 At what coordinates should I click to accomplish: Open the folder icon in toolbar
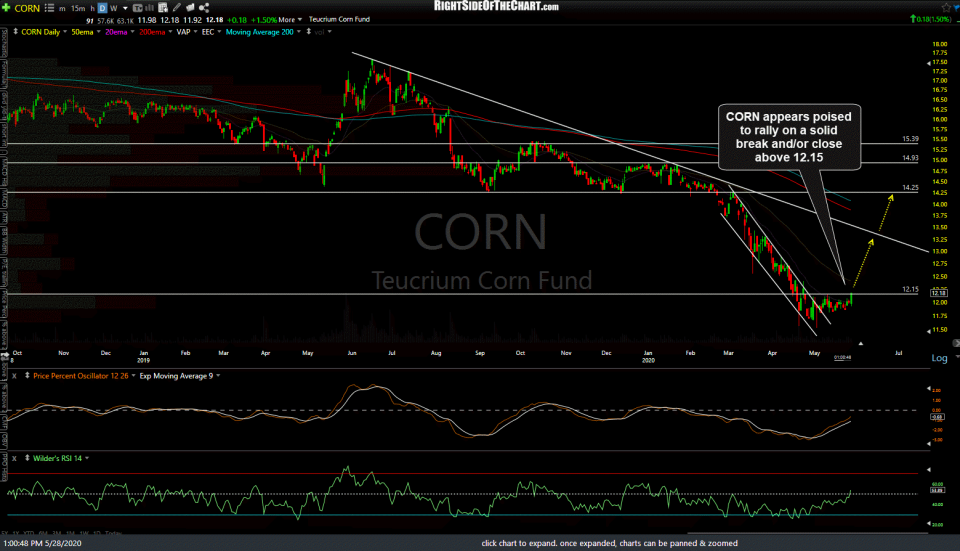(190, 7)
